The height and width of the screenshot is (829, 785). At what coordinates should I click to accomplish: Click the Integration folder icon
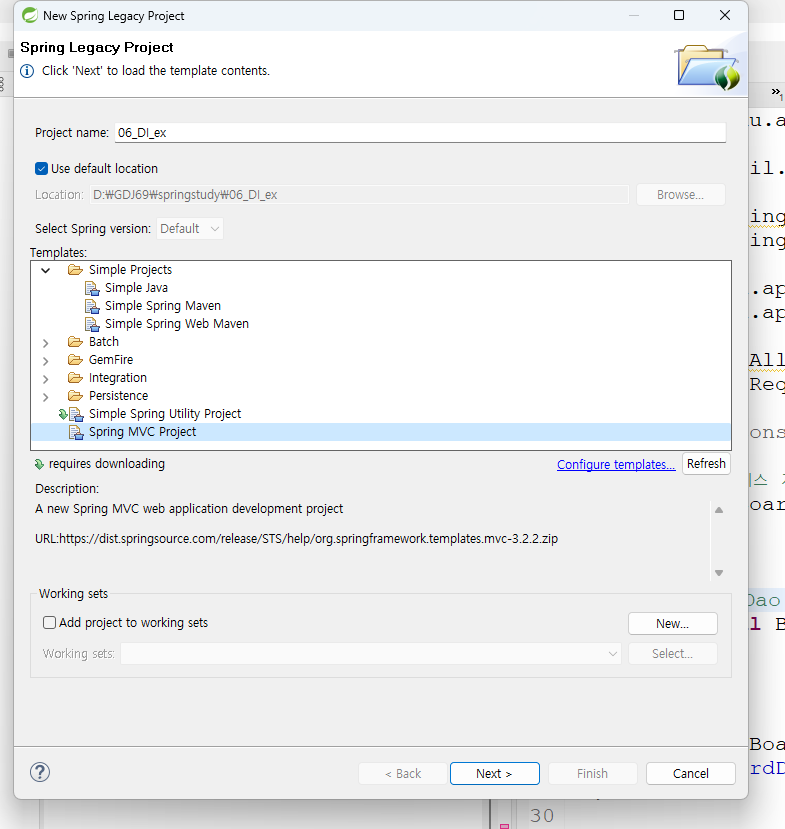(76, 377)
